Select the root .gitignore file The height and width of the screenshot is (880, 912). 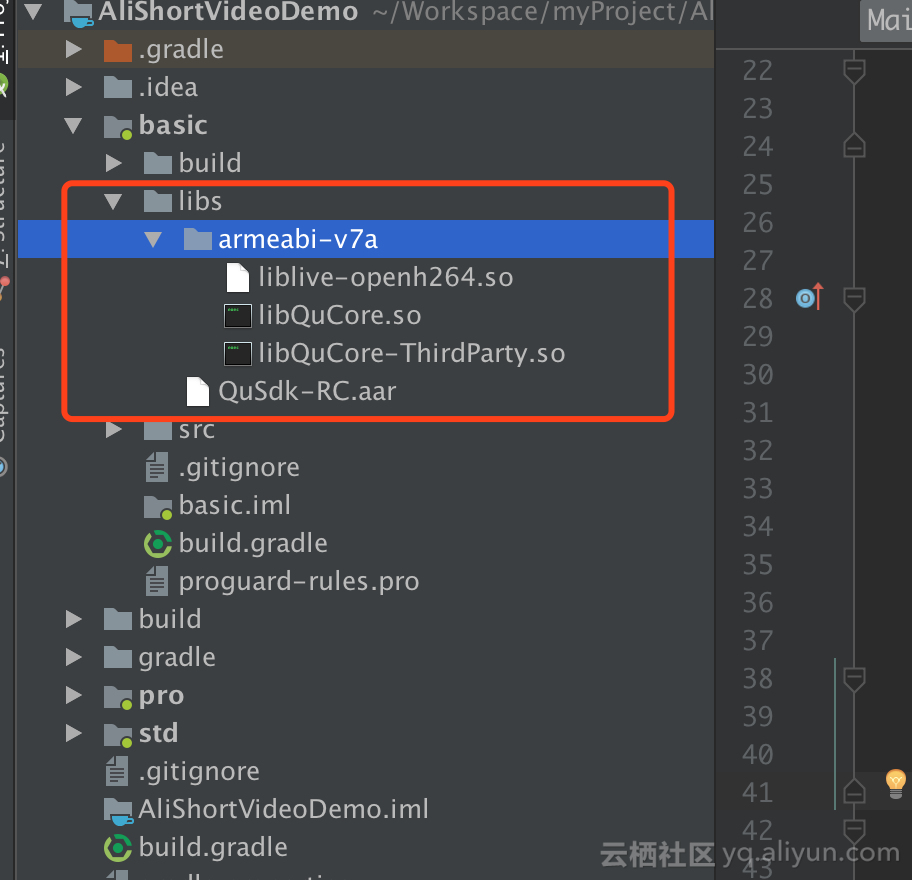199,772
